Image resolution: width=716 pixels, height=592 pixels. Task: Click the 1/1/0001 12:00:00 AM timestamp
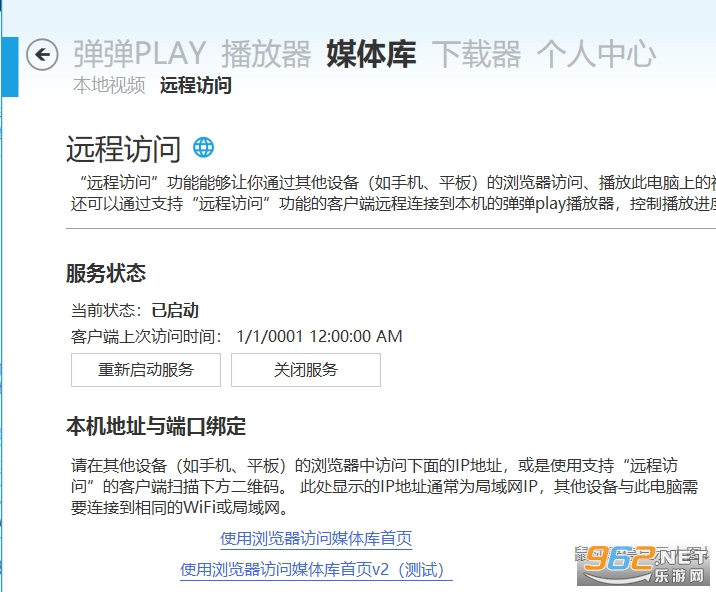pyautogui.click(x=320, y=337)
